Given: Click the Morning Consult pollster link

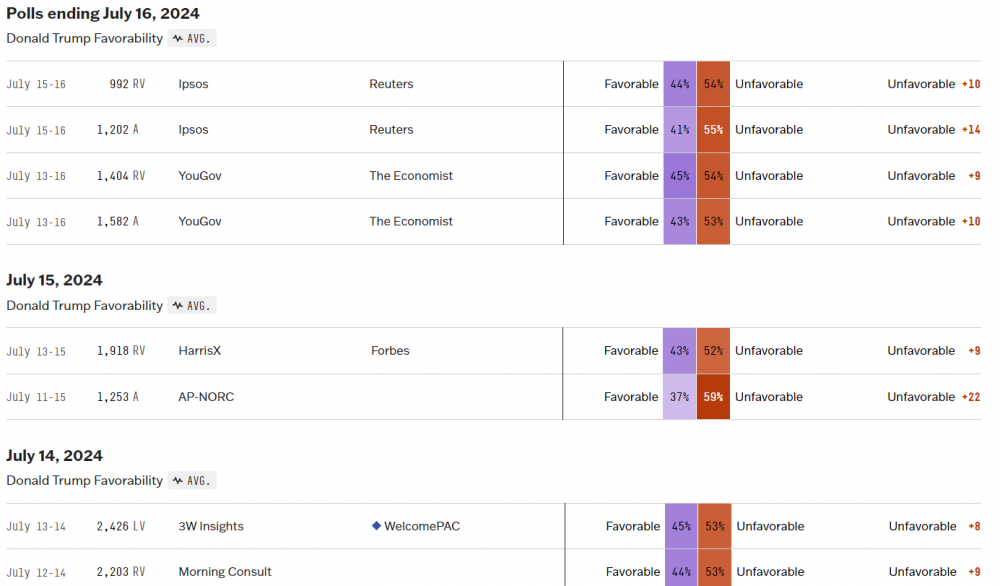Looking at the screenshot, I should point(225,572).
